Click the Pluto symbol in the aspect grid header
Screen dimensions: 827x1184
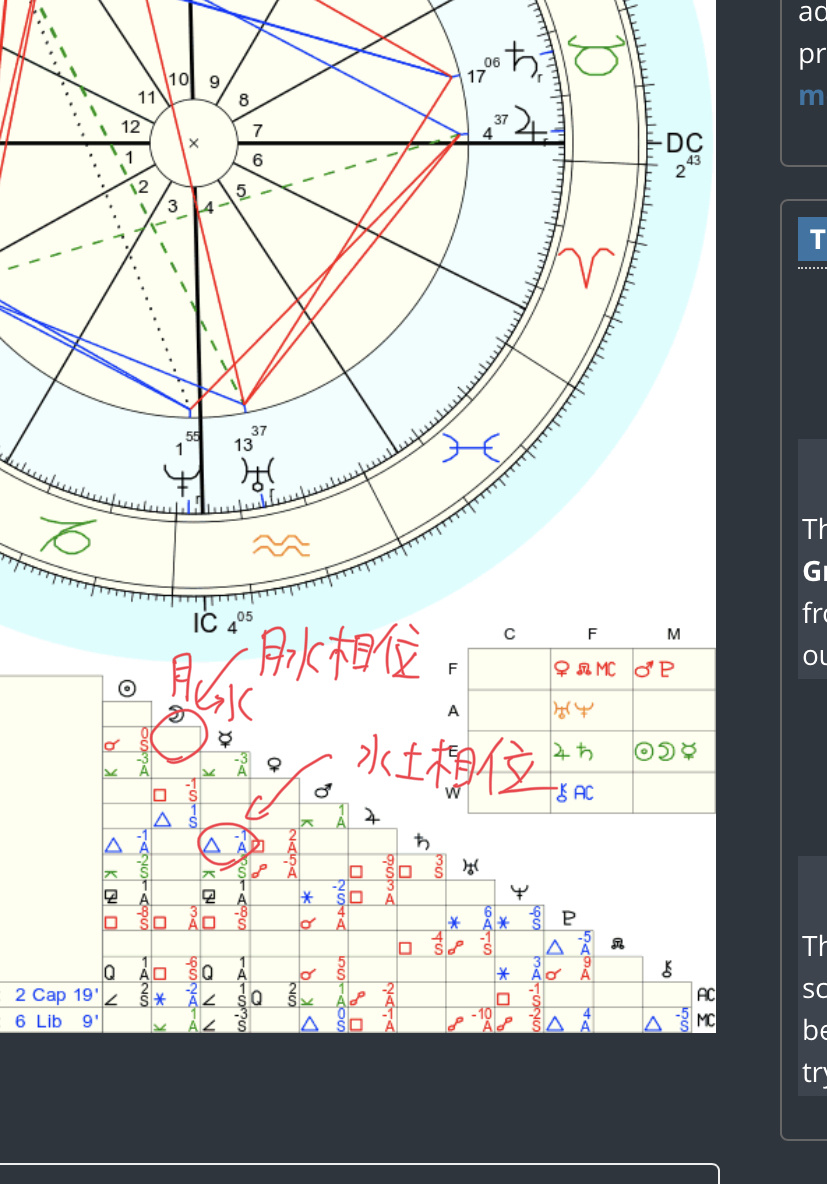(x=569, y=918)
